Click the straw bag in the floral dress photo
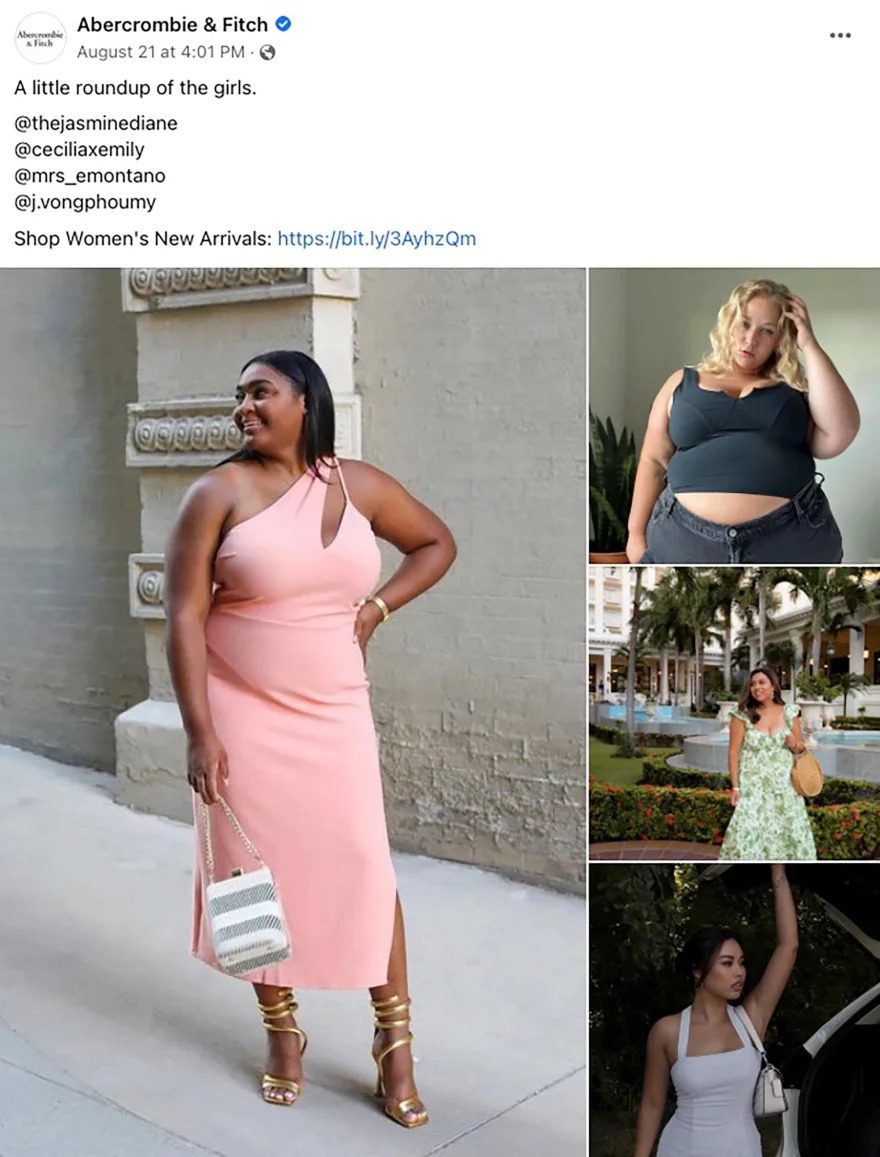 [807, 774]
